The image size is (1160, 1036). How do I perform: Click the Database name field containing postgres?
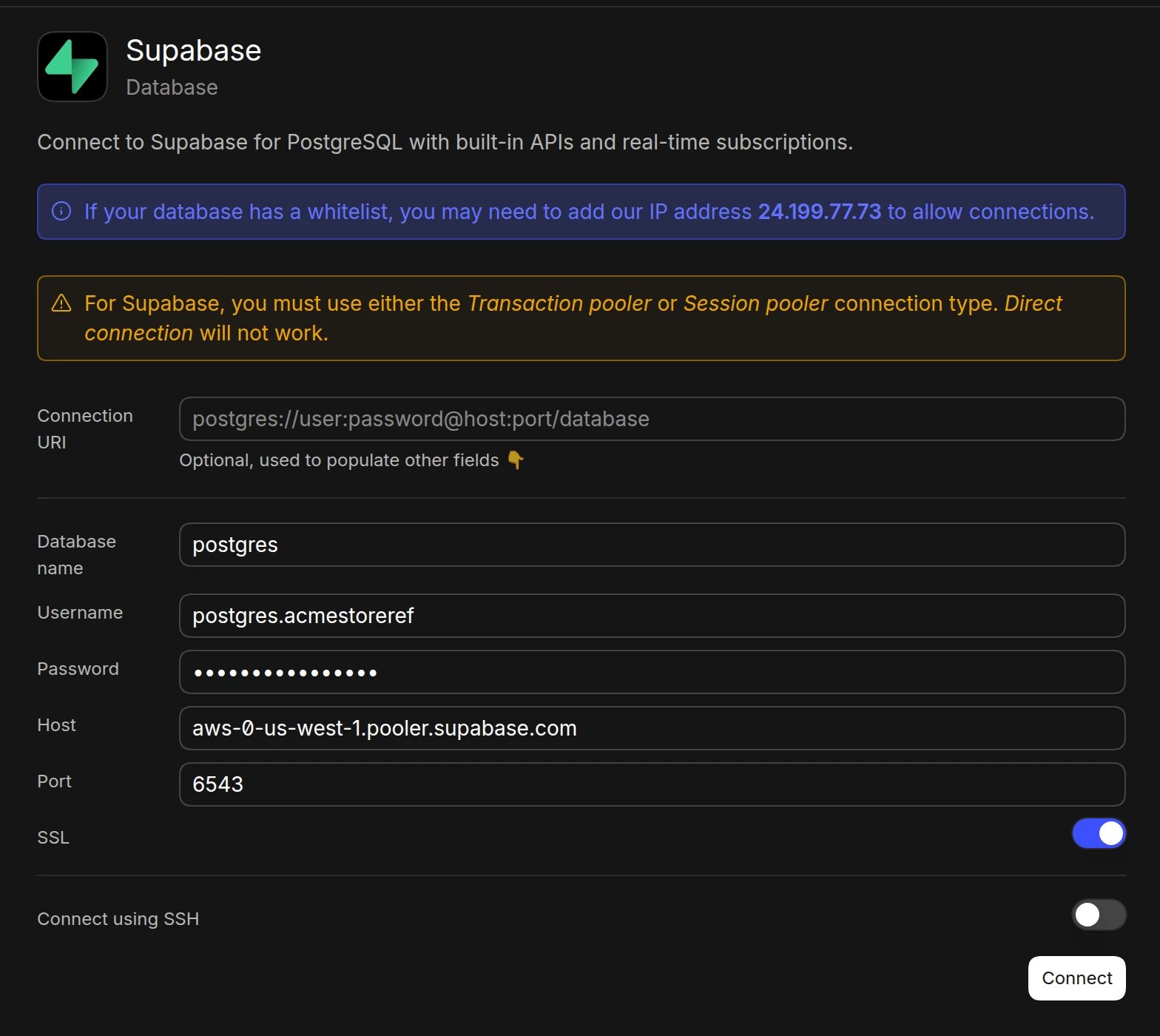point(652,545)
